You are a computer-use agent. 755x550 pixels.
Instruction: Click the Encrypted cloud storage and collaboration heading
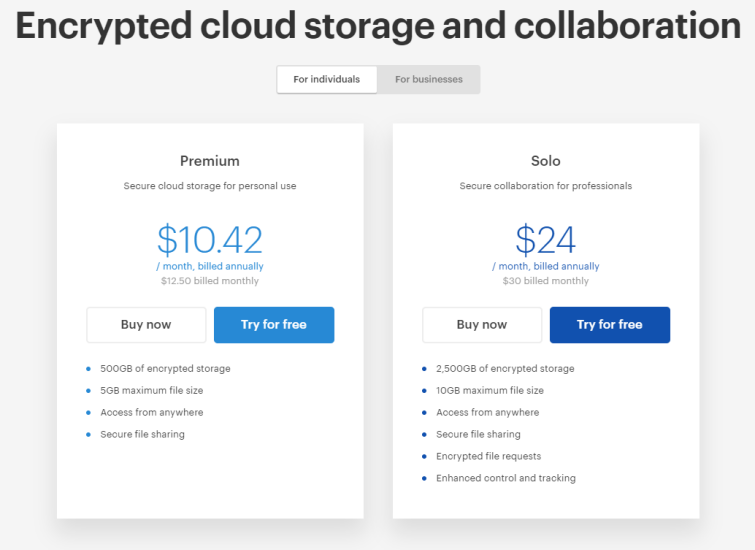click(378, 26)
